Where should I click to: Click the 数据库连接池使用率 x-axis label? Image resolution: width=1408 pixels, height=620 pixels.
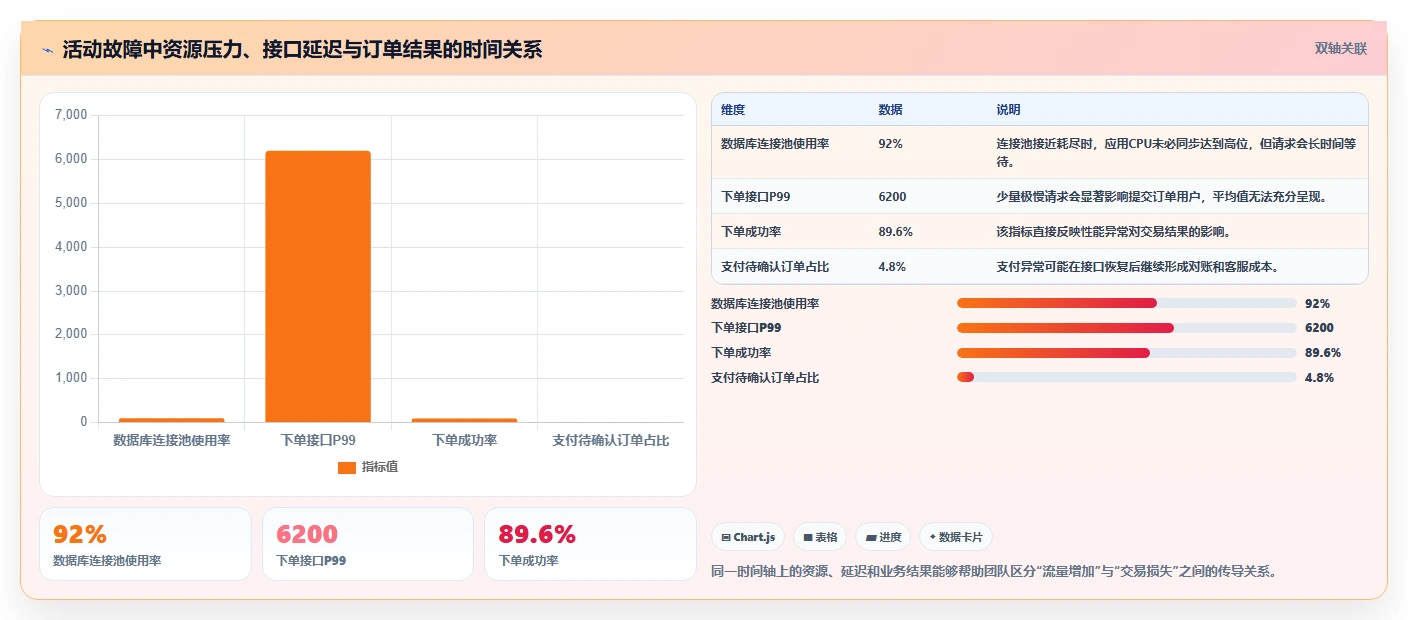pyautogui.click(x=172, y=440)
